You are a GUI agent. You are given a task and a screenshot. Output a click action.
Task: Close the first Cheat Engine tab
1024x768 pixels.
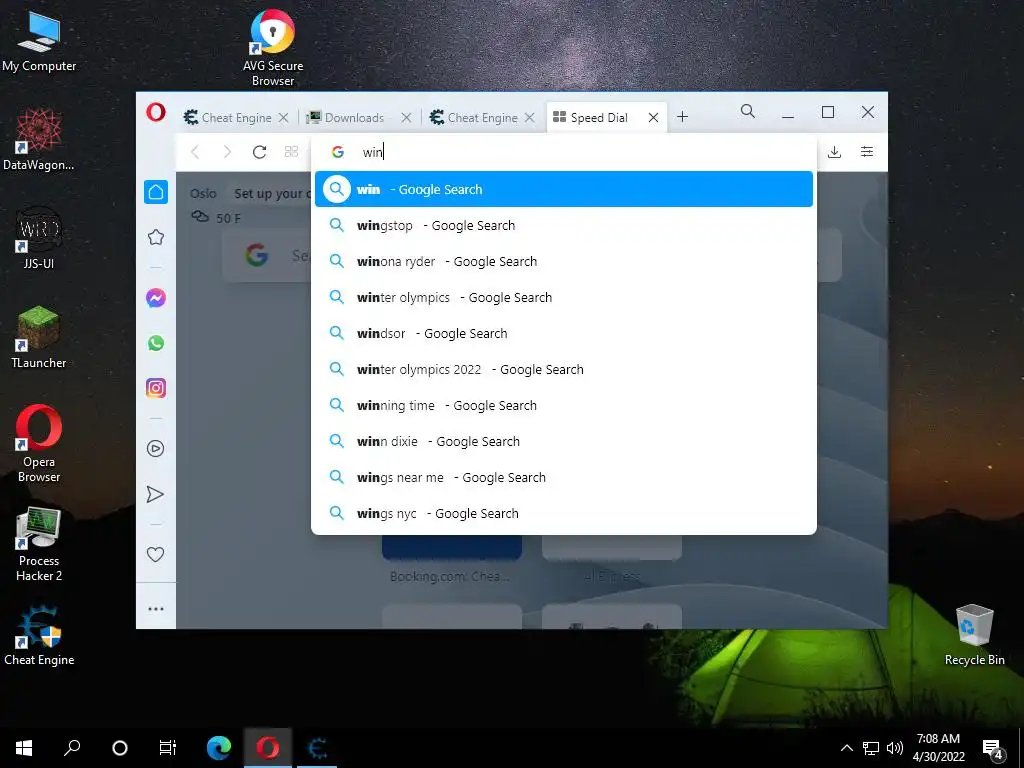[x=283, y=118]
